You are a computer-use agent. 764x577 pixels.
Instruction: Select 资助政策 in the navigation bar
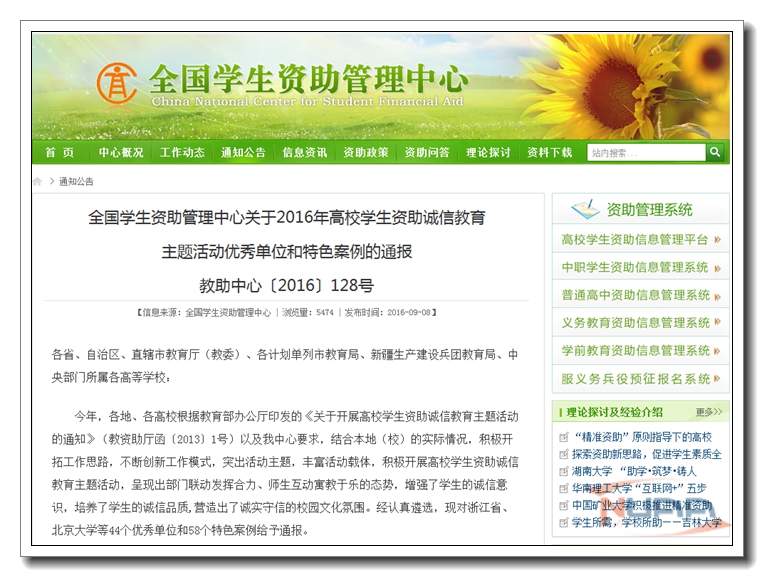click(366, 153)
